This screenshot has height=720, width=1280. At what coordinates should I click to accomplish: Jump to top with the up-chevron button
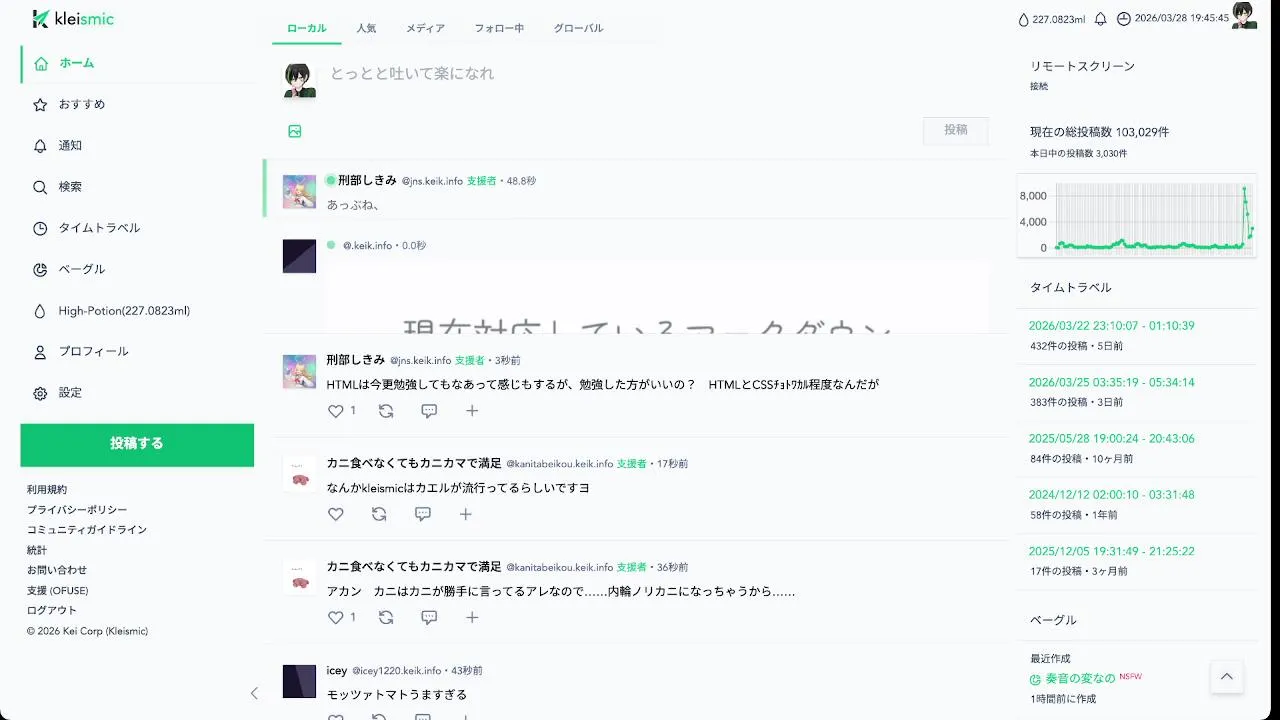pos(1227,677)
